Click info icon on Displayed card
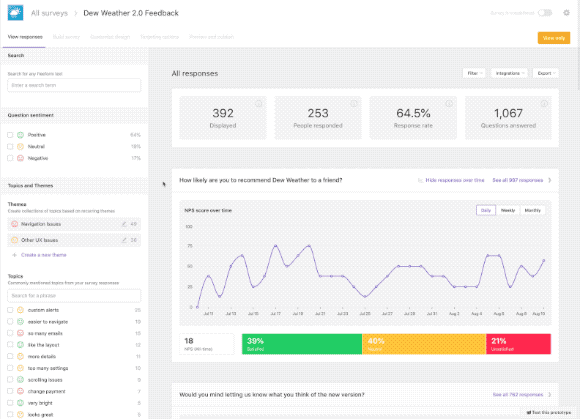This screenshot has height=419, width=580. [x=259, y=104]
